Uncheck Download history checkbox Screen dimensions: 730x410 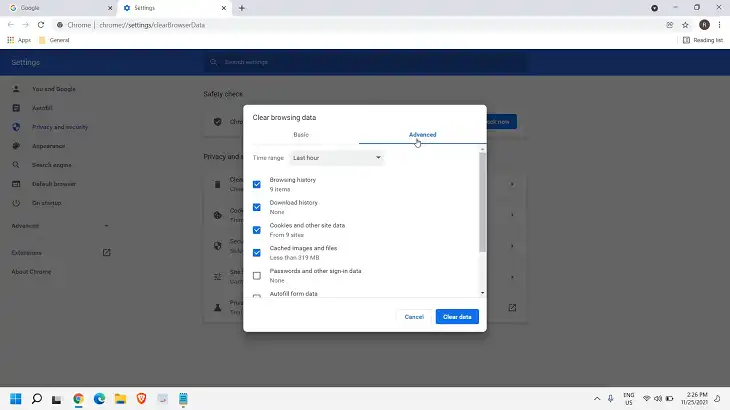(257, 207)
